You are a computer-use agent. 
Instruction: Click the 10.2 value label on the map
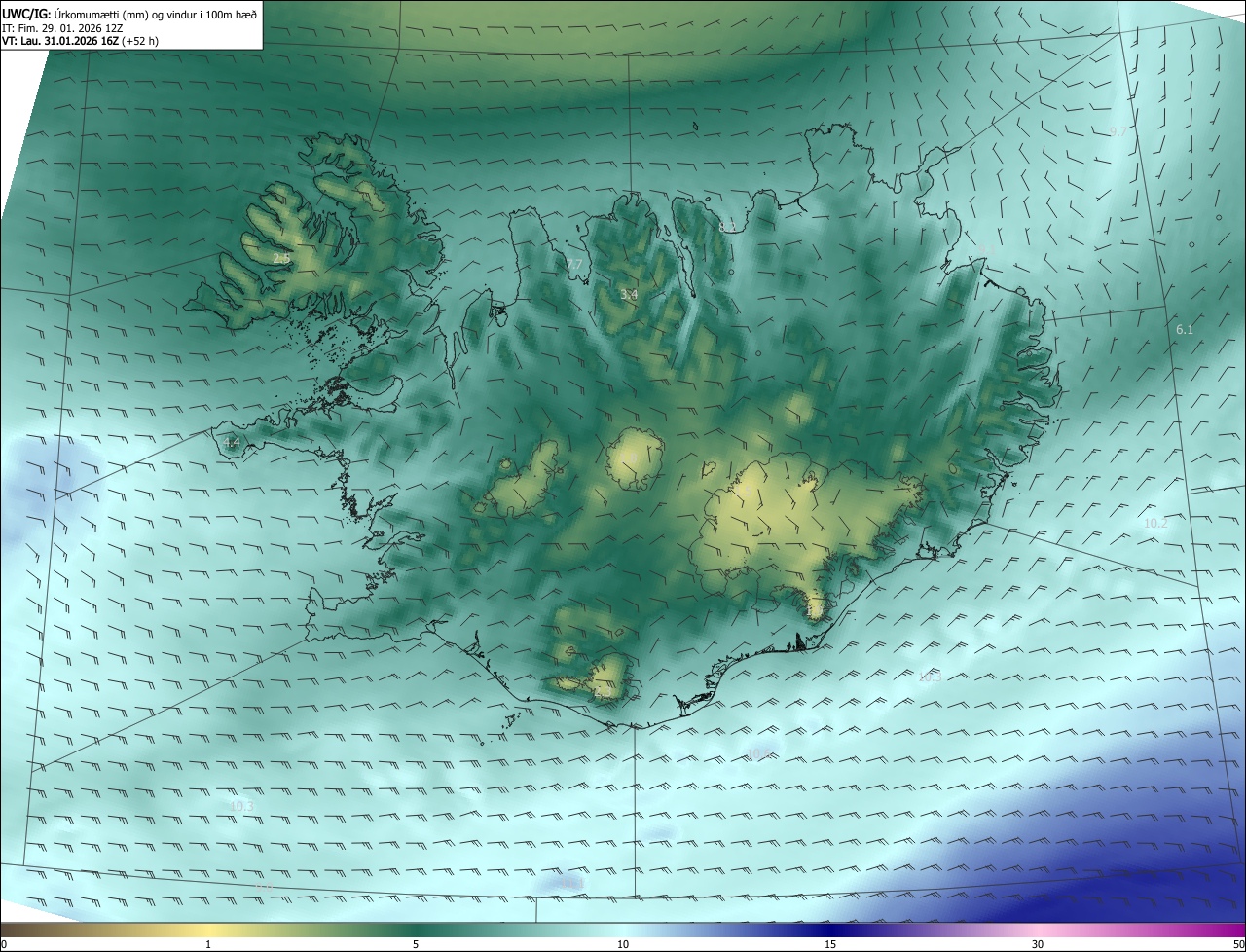[1155, 524]
